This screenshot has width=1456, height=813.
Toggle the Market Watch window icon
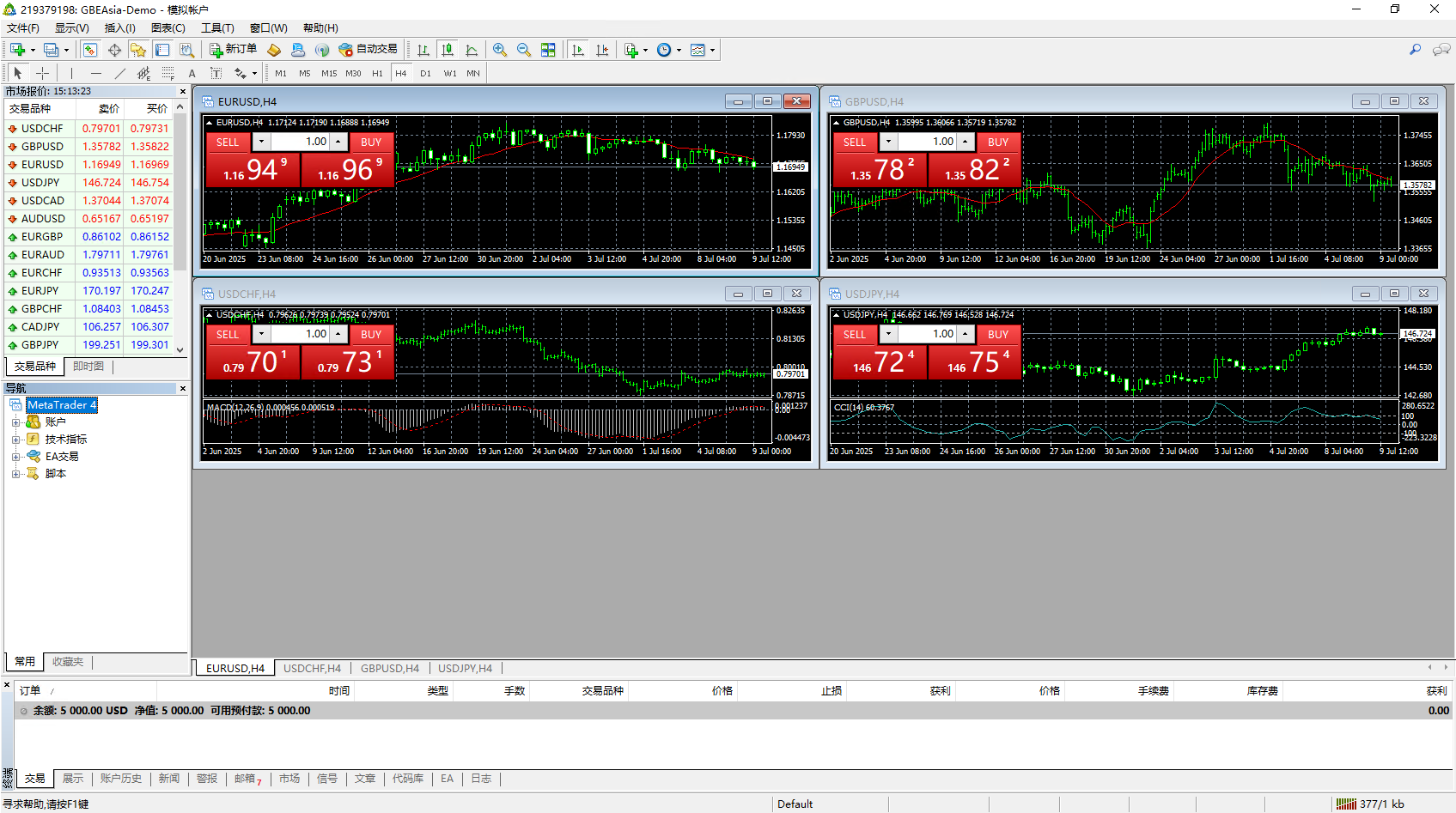click(90, 50)
